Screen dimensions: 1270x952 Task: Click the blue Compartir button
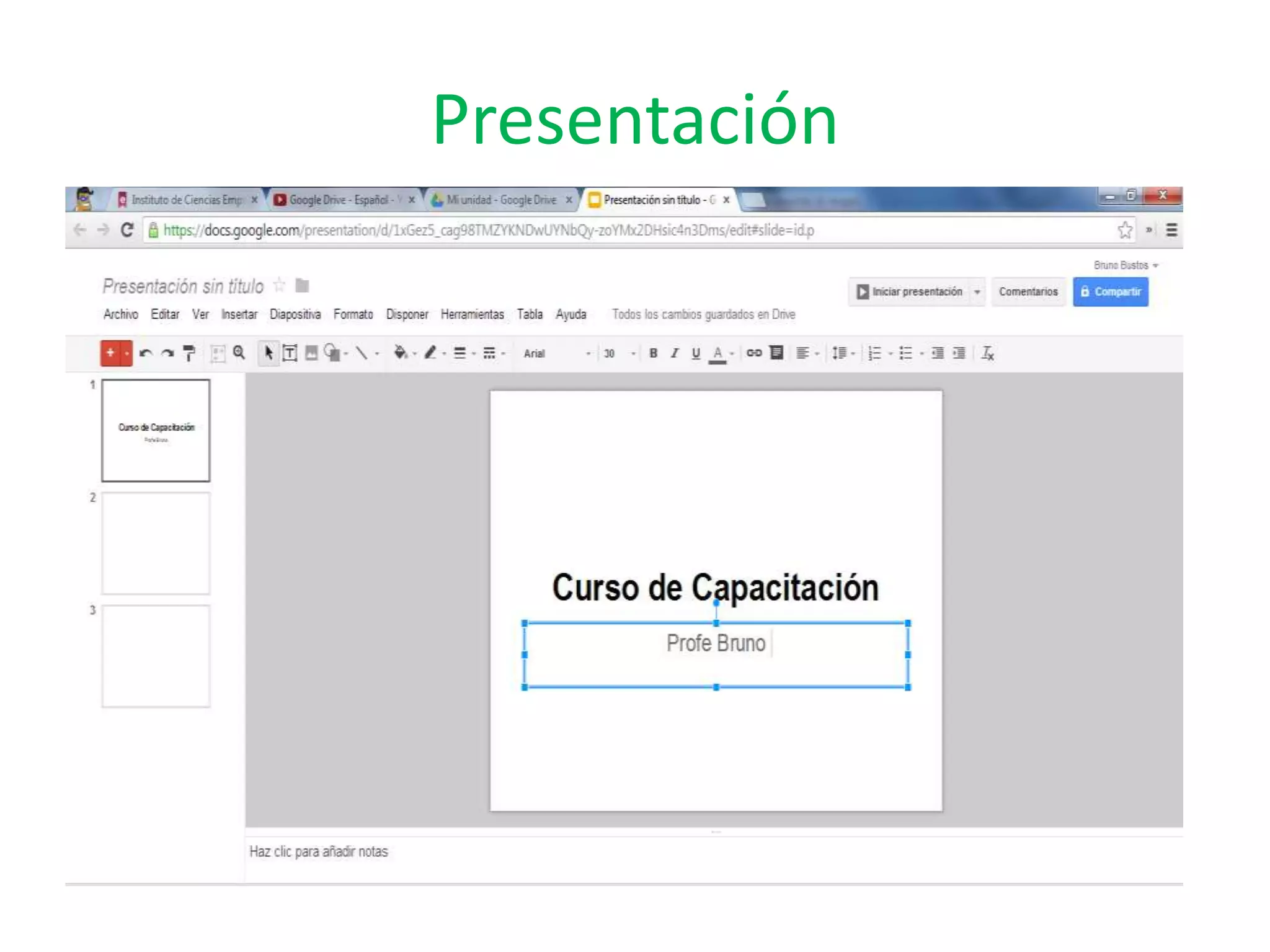pos(1111,291)
